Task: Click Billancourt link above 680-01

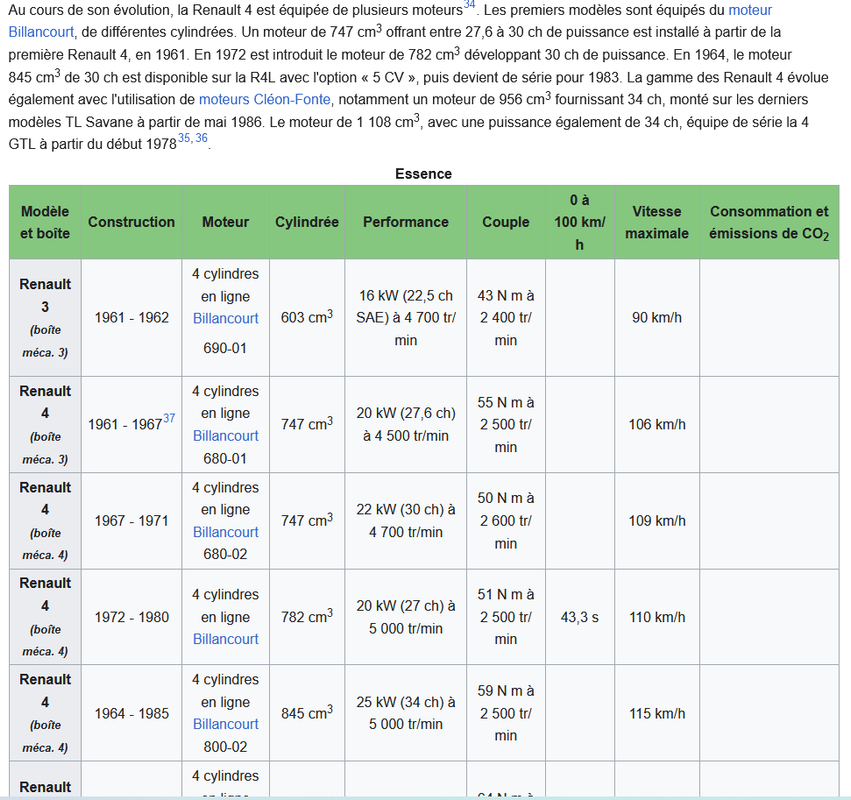Action: (x=225, y=436)
